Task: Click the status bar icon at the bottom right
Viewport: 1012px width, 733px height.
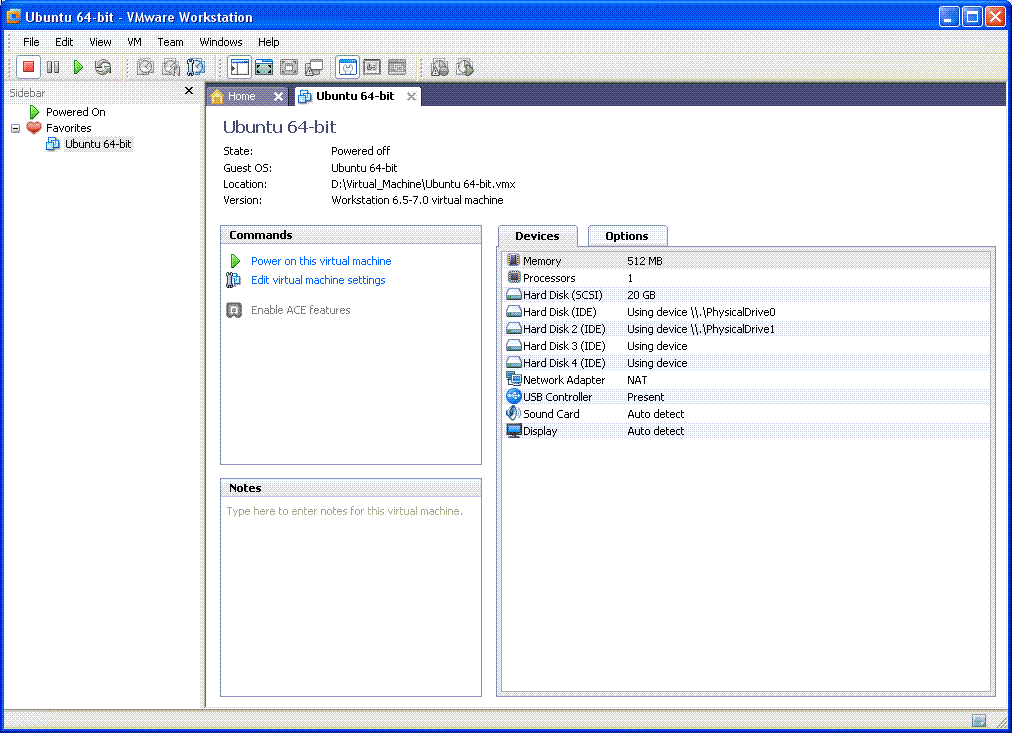Action: pyautogui.click(x=978, y=720)
